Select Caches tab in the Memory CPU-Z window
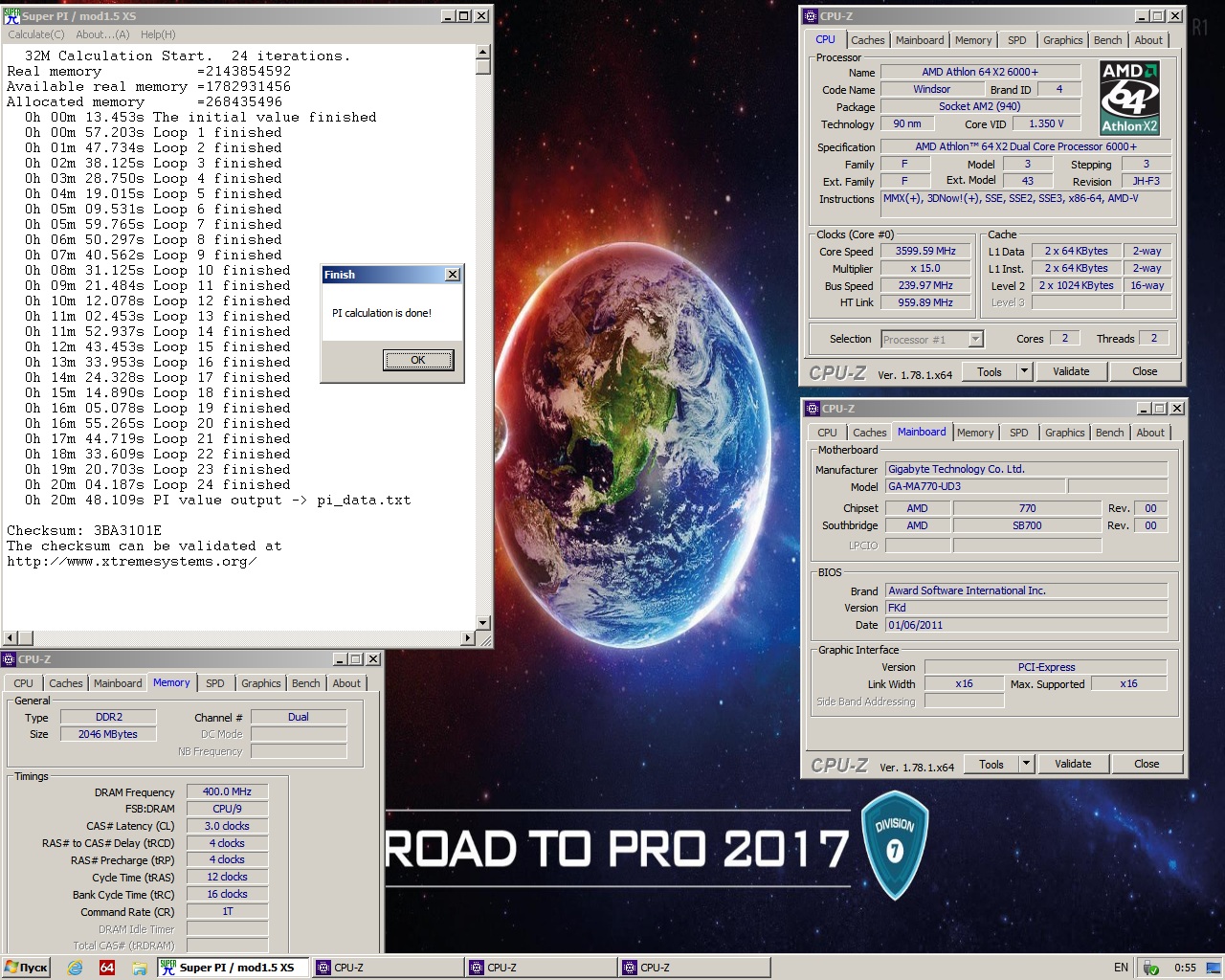The height and width of the screenshot is (980, 1225). (x=66, y=683)
